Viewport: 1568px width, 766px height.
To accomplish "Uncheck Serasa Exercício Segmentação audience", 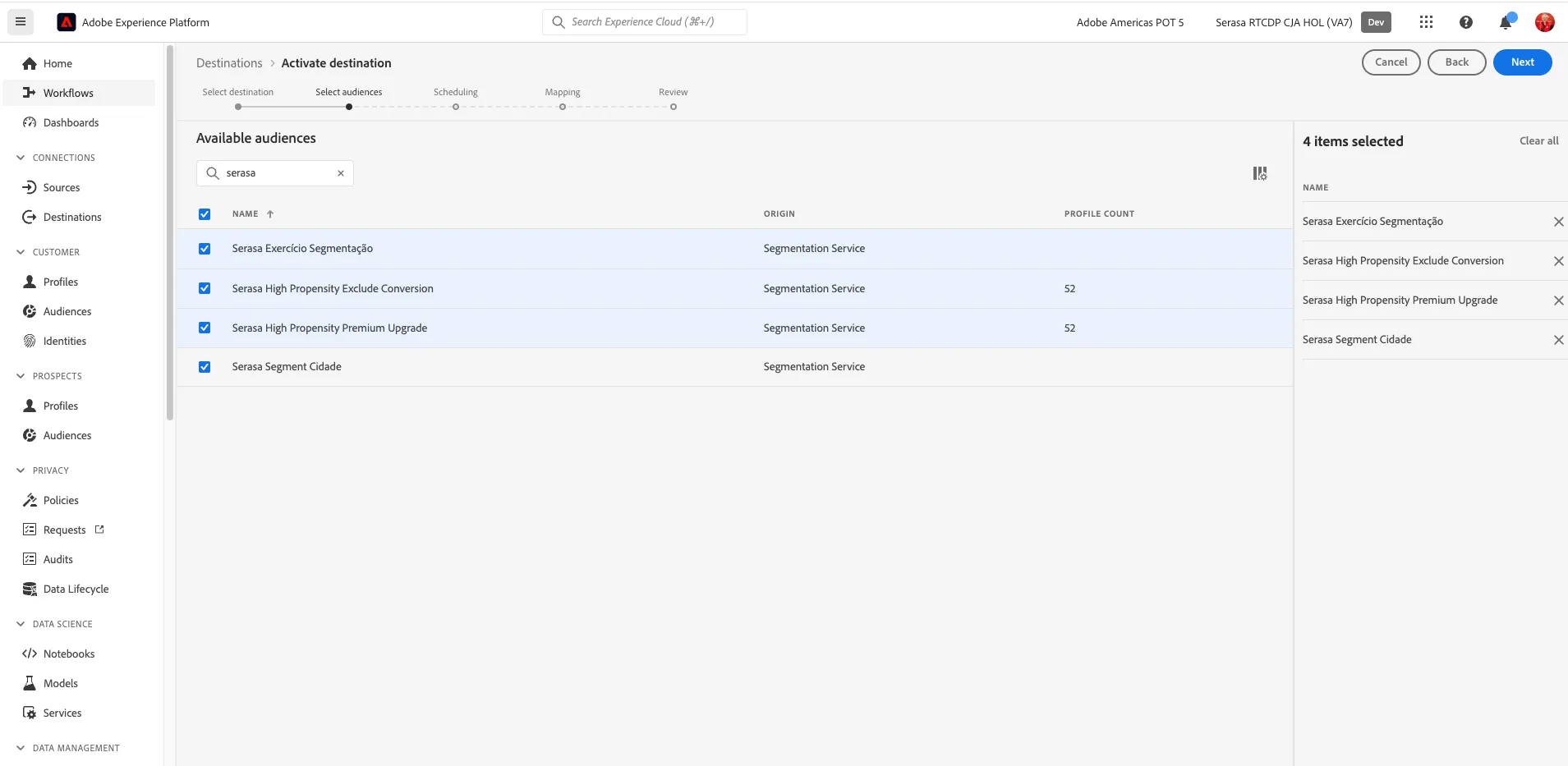I will [x=205, y=249].
